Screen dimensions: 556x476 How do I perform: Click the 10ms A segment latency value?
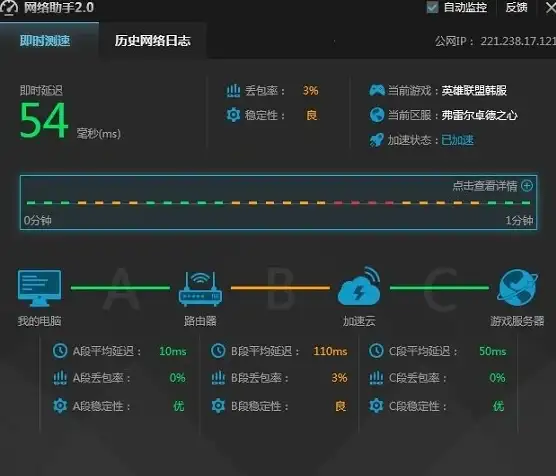173,351
